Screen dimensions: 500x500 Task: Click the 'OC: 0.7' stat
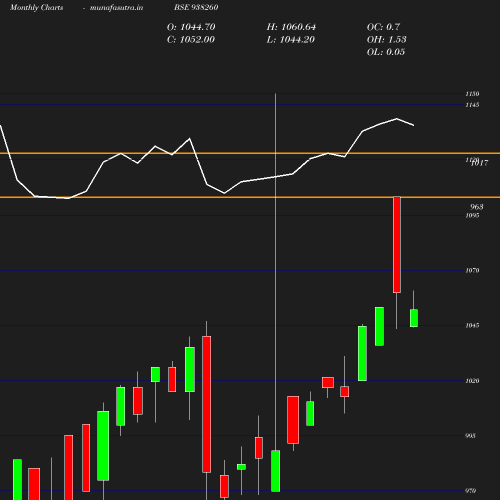pos(383,27)
